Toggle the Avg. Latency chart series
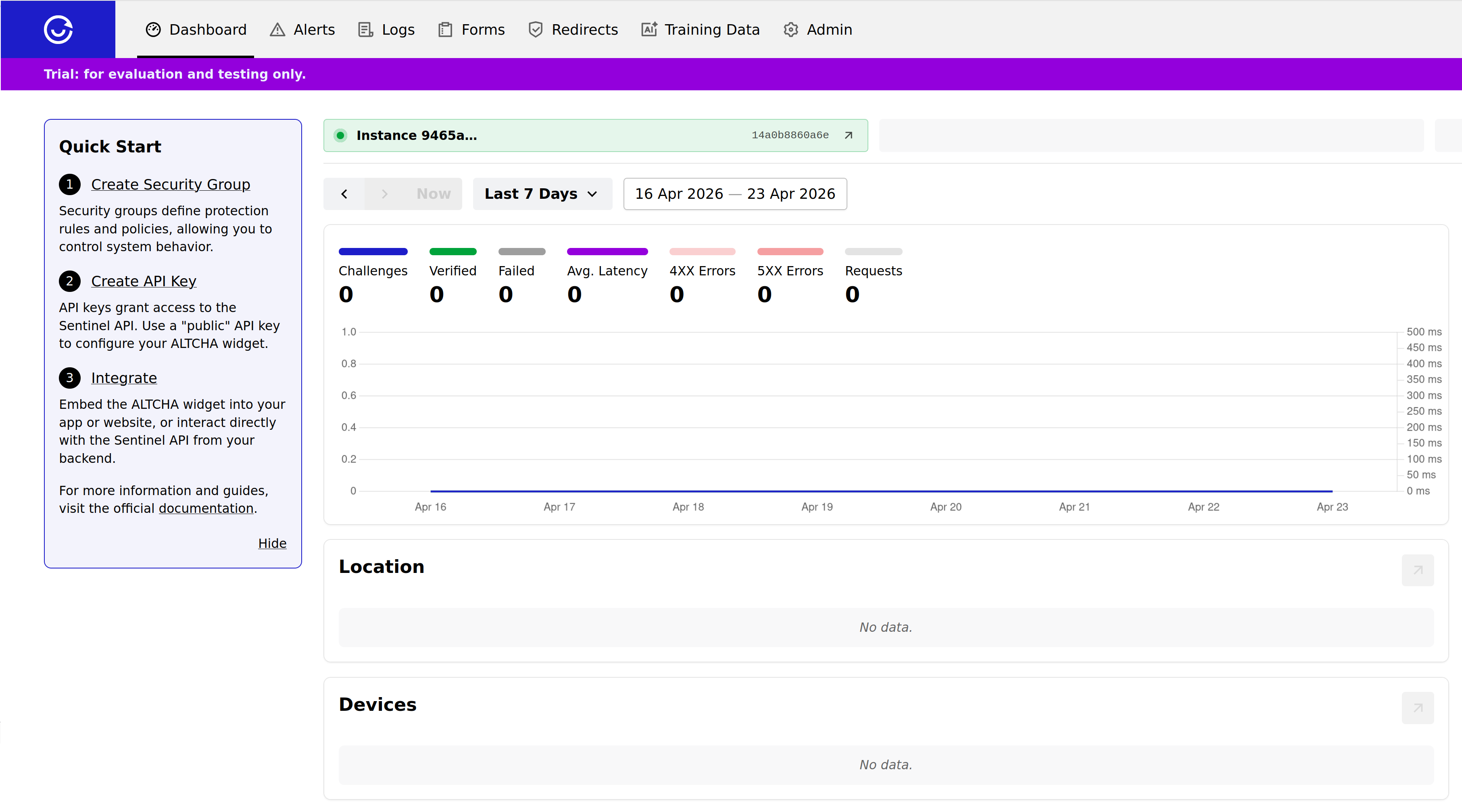 pyautogui.click(x=607, y=271)
